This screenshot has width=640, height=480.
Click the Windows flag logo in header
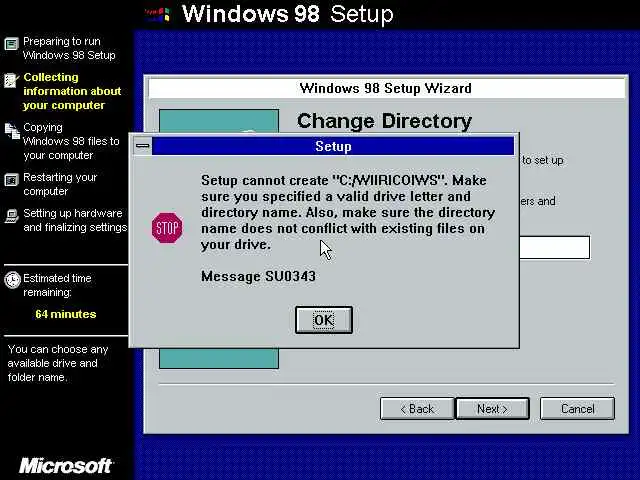coord(157,14)
